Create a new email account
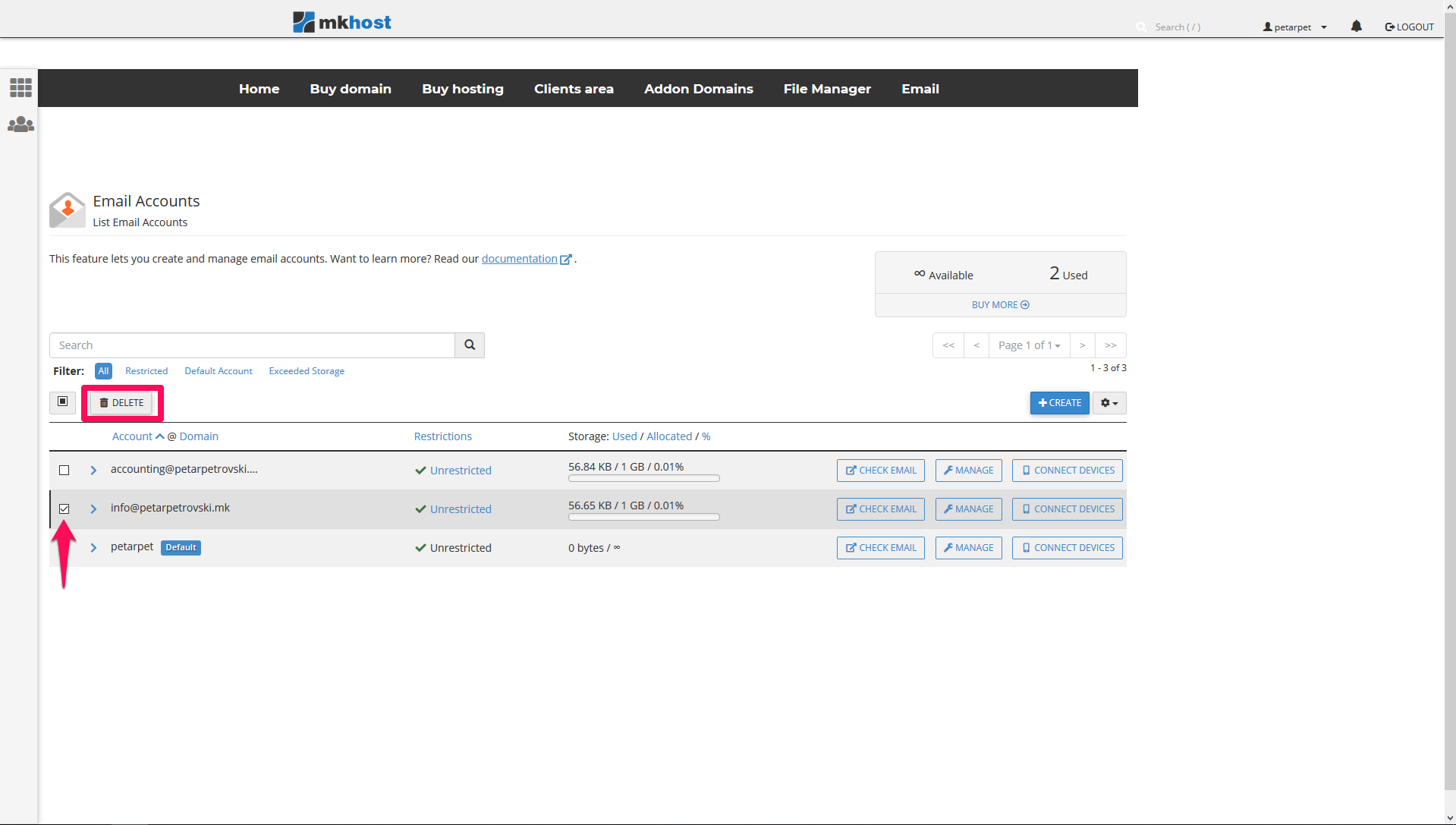Screen dimensions: 1456x825 click(1059, 403)
